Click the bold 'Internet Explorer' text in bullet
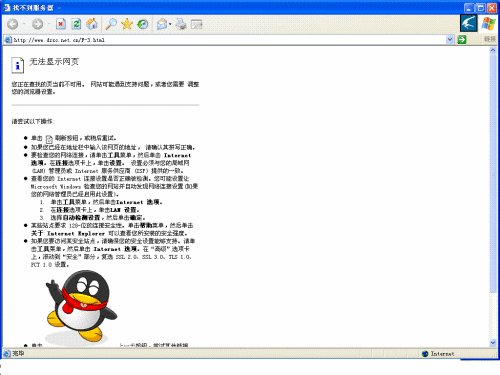This screenshot has width=500, height=375. 76,233
